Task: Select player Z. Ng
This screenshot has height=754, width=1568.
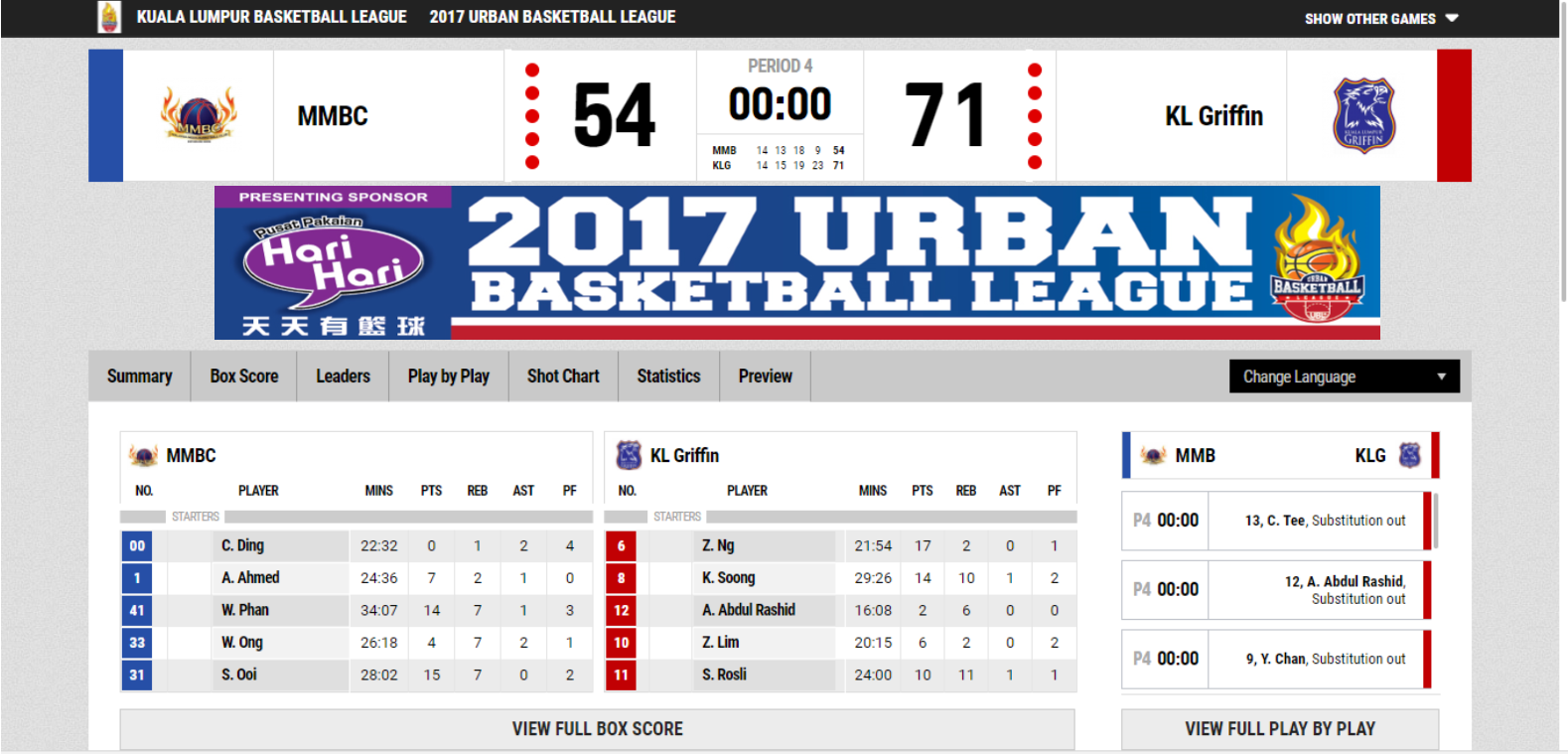Action: pyautogui.click(x=718, y=545)
